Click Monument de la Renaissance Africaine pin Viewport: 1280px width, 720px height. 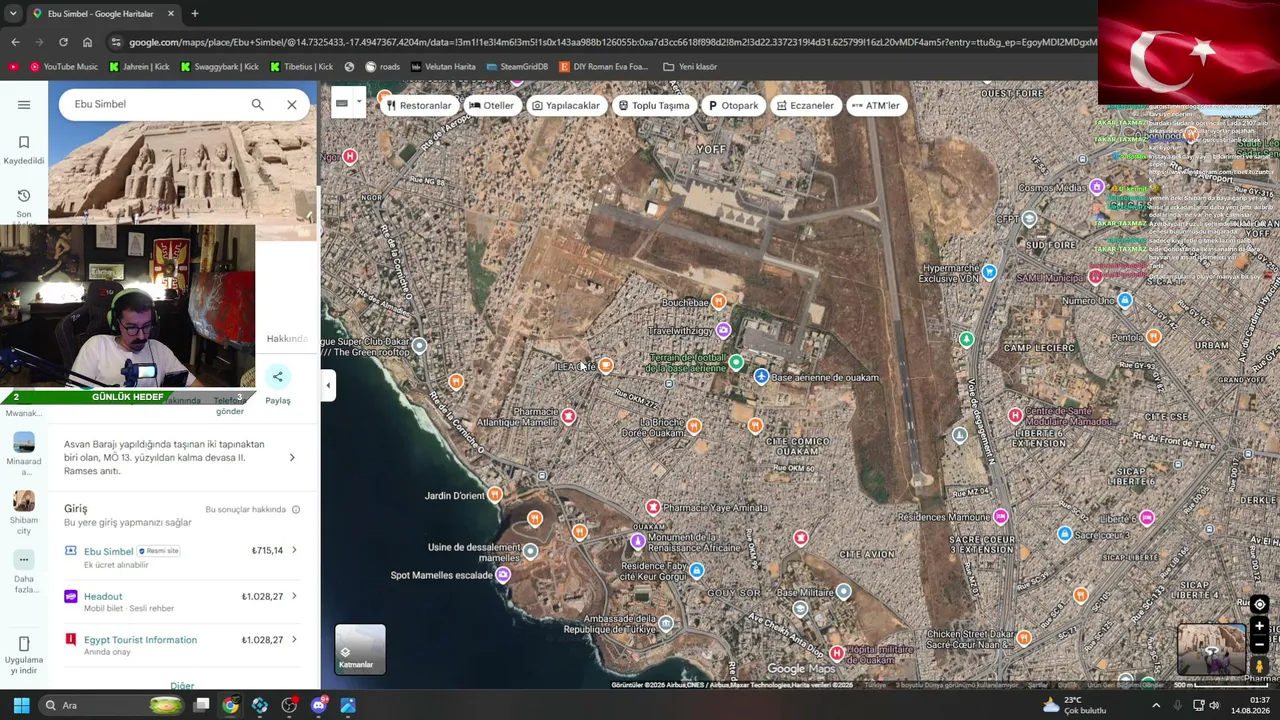coord(638,541)
